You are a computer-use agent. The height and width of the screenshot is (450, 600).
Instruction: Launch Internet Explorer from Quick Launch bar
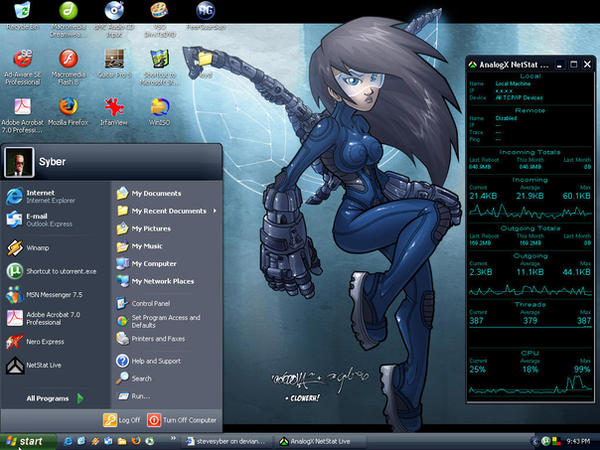(68, 441)
